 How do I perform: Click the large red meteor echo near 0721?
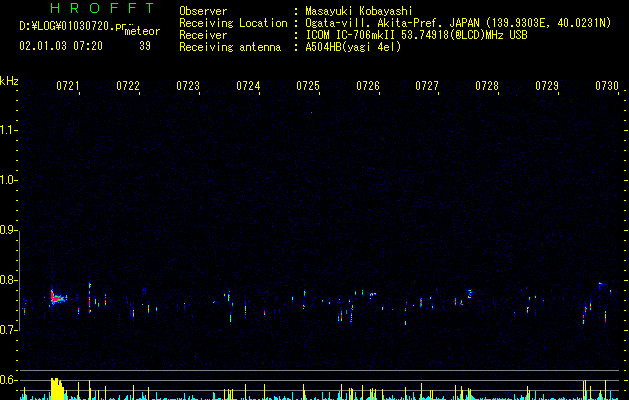(57, 297)
